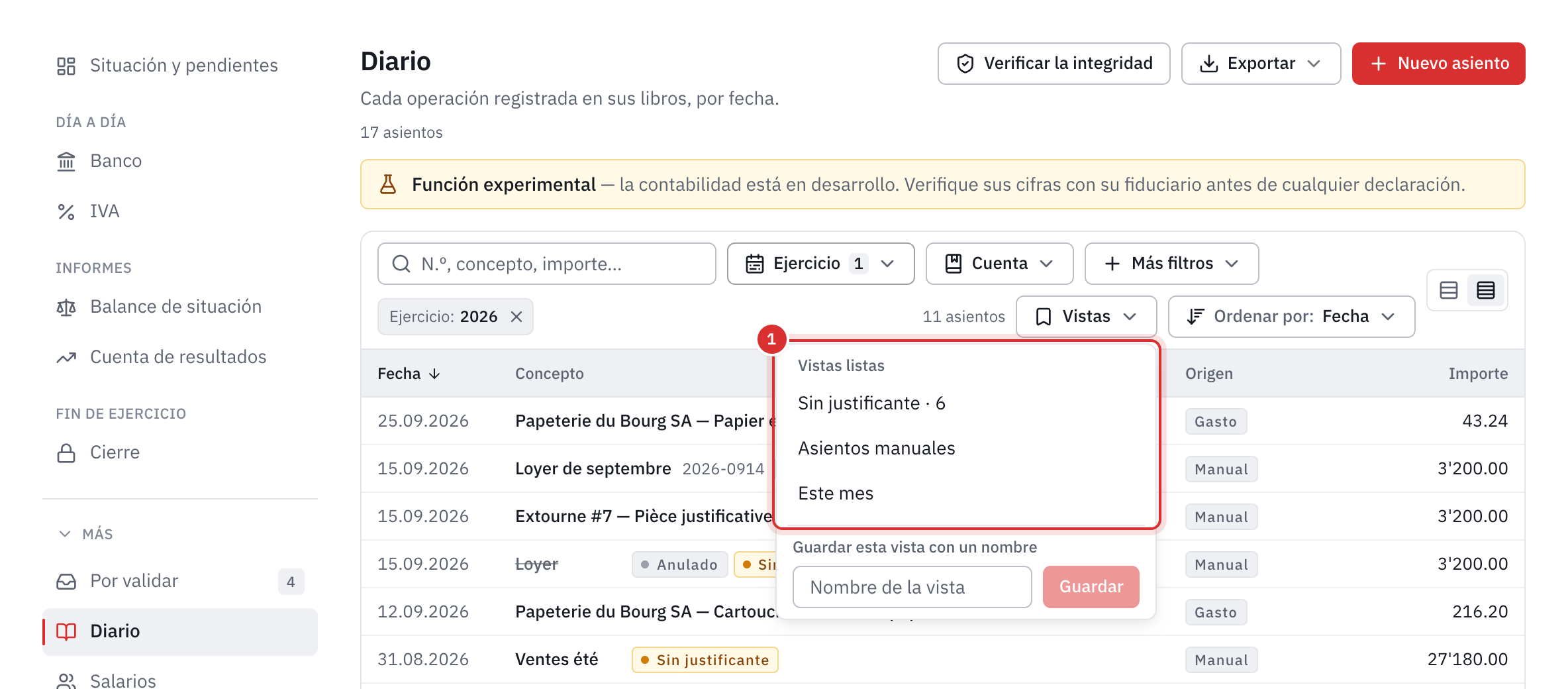Open Balance de situación report
This screenshot has height=689, width=1568.
pos(180,306)
